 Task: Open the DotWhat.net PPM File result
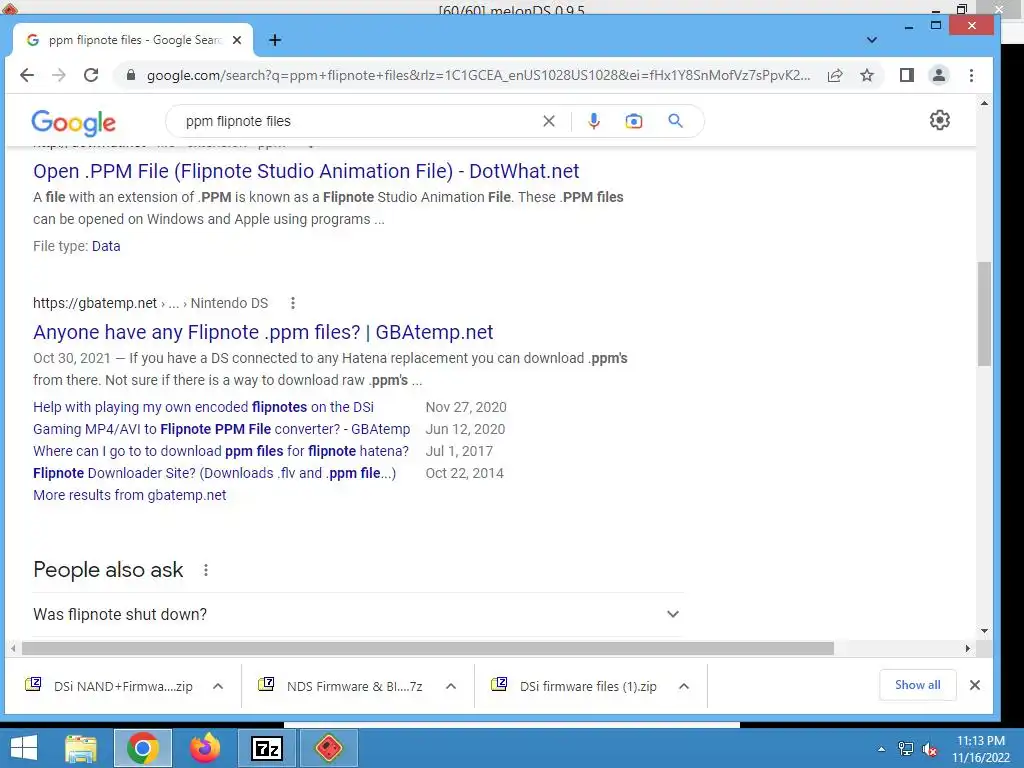tap(306, 171)
